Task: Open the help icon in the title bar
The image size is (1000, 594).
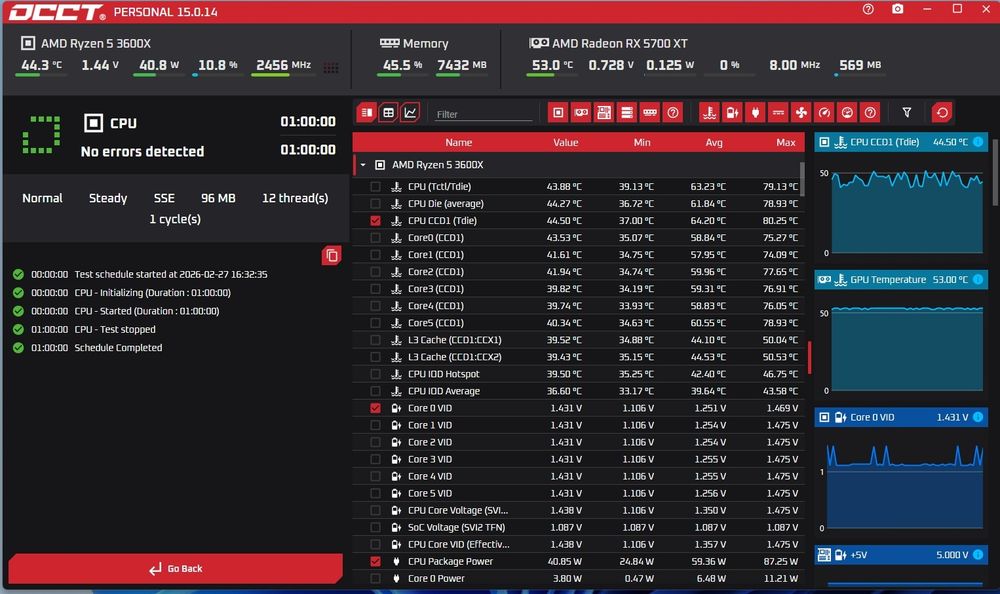Action: pos(868,9)
